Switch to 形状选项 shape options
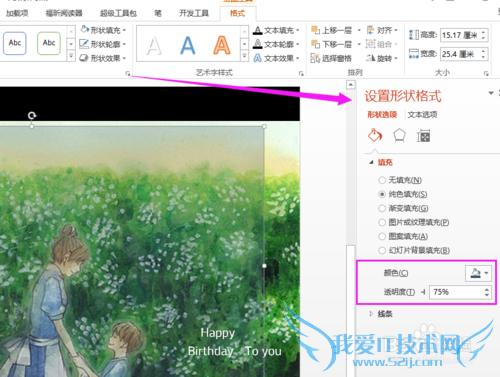500x377 pixels. 382,115
